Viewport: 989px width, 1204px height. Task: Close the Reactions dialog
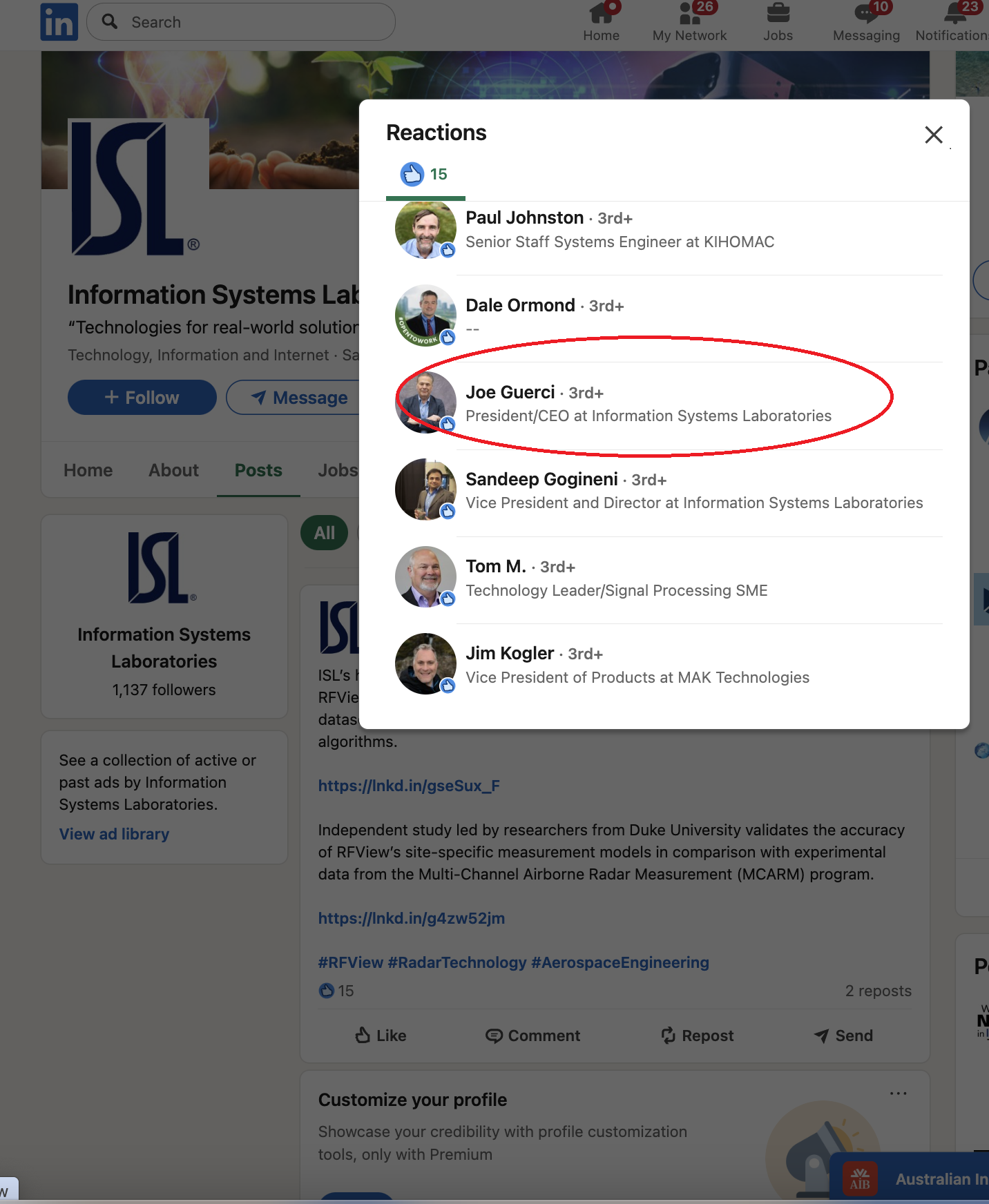934,135
